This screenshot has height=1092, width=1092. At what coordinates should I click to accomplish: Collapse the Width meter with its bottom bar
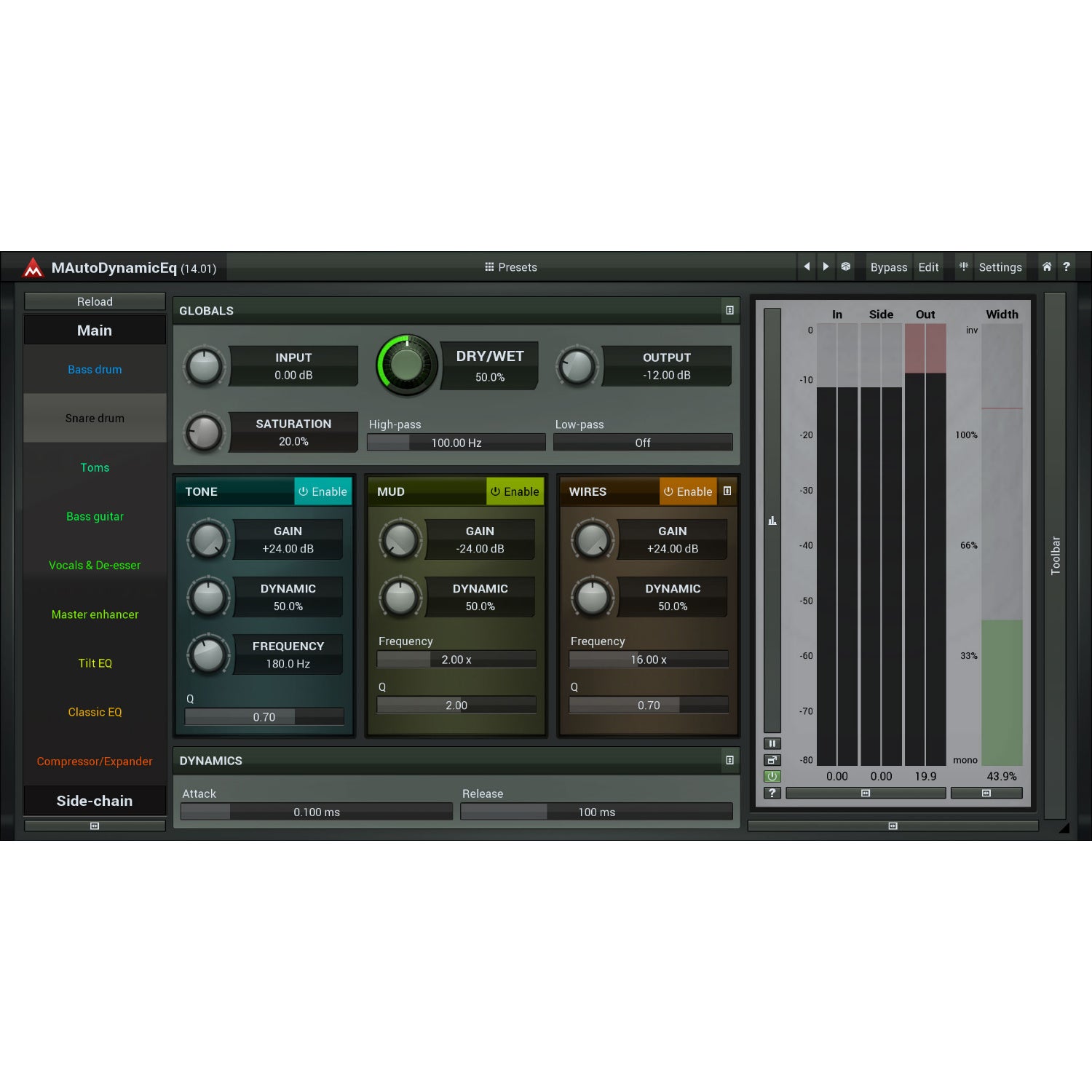[986, 794]
